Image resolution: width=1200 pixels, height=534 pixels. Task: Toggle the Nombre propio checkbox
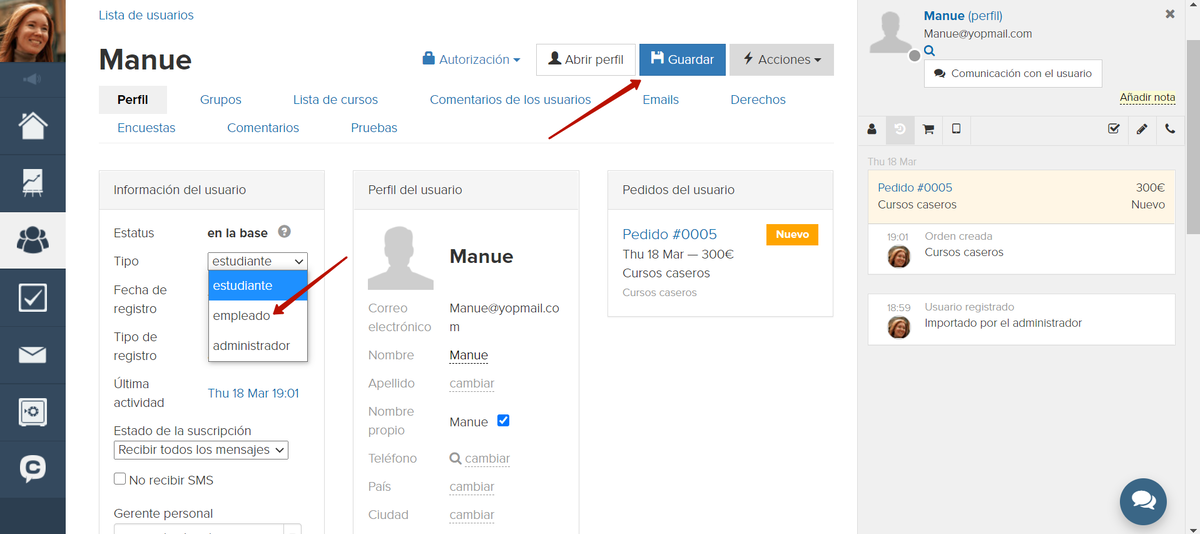click(503, 421)
